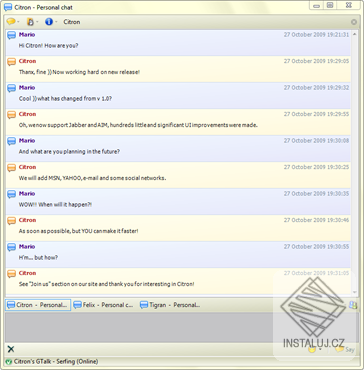
Task: Click inside the gray message input area
Action: pyautogui.click(x=182, y=327)
